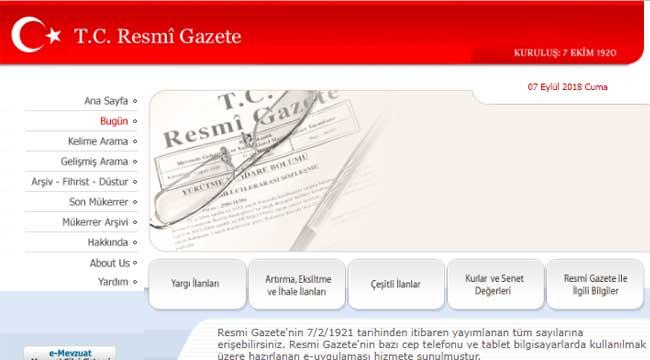Viewport: 650px width, 360px height.
Task: Click the T.C. Resmî Gazete header title
Action: (x=158, y=36)
